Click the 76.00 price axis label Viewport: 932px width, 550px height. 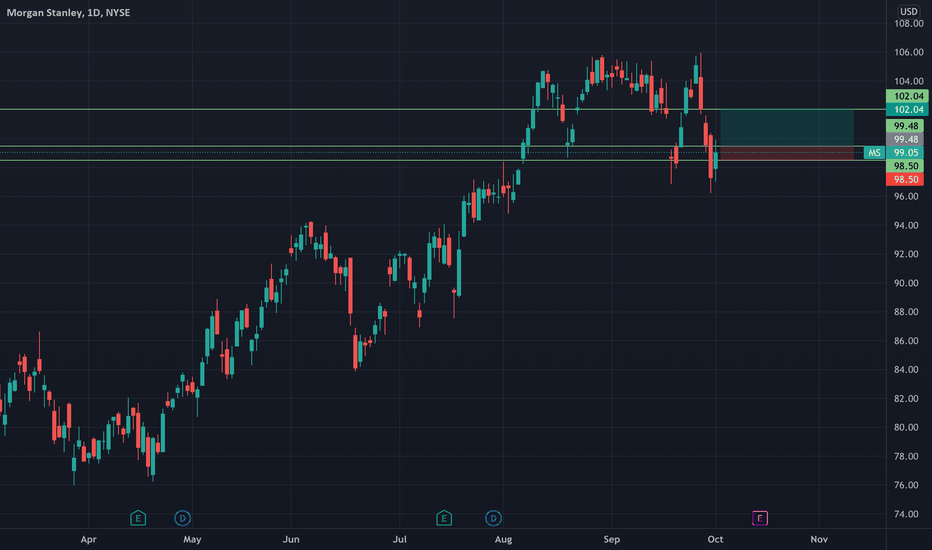click(906, 485)
